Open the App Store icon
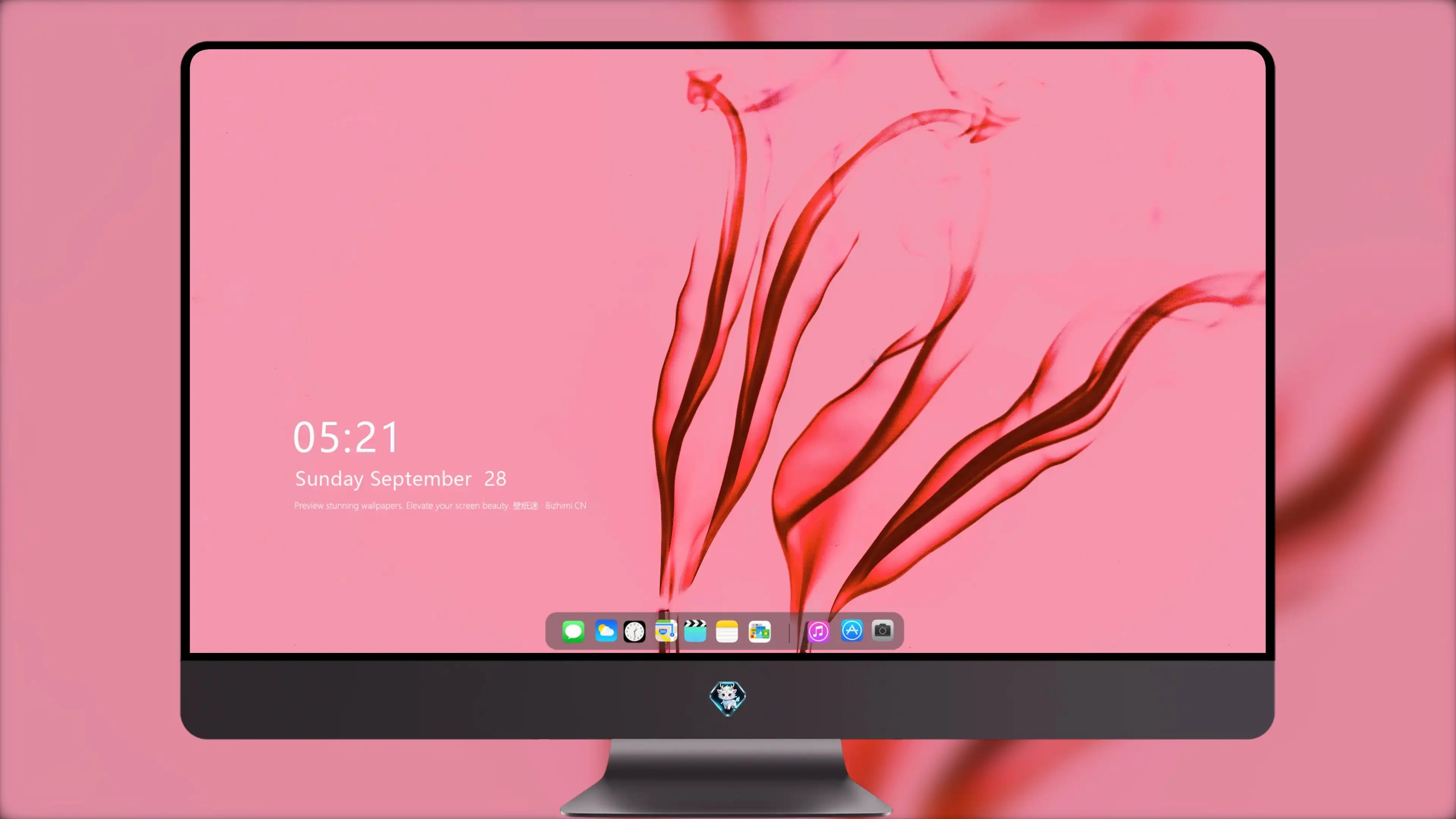 [x=851, y=631]
